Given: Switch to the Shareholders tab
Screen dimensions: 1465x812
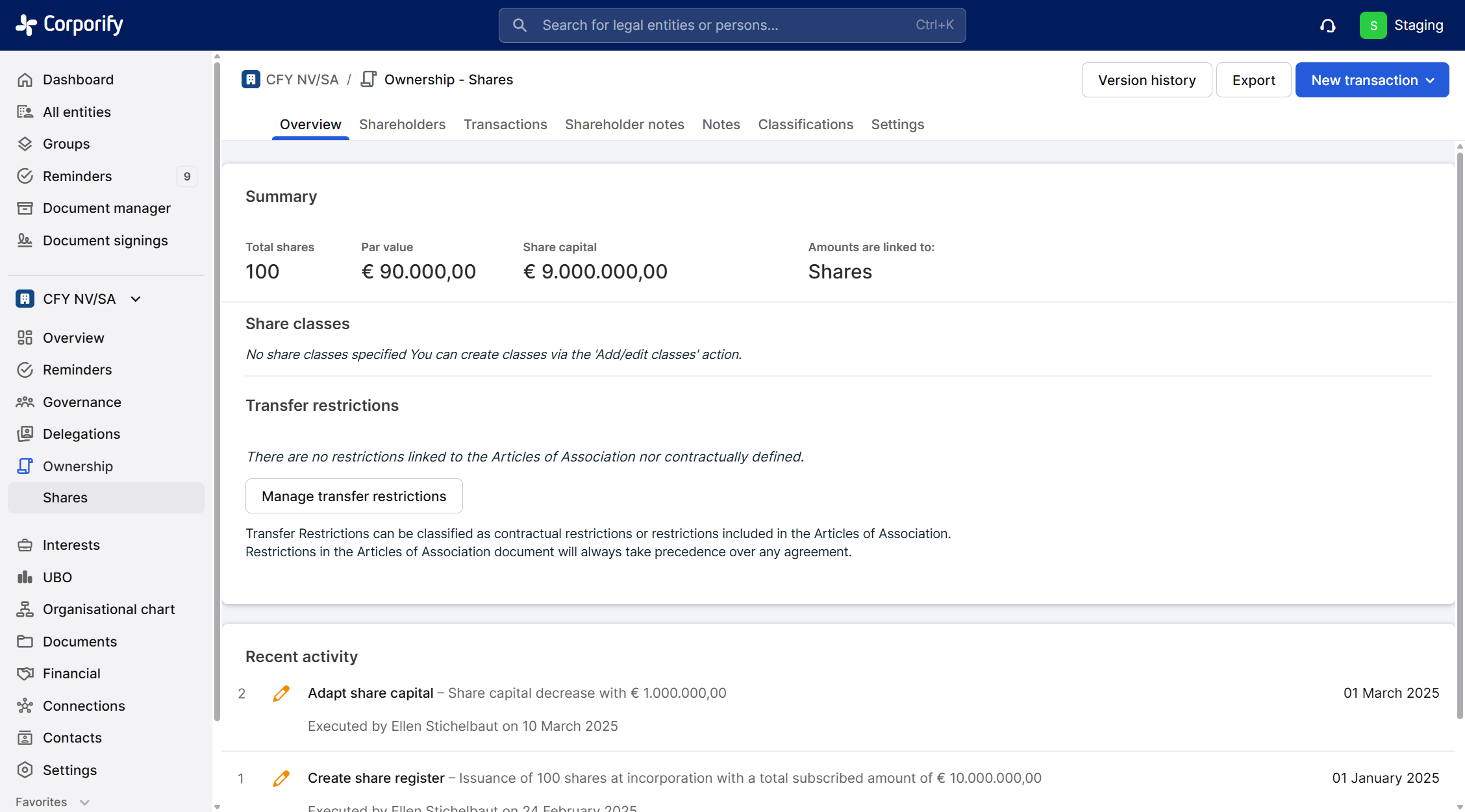Looking at the screenshot, I should (x=402, y=124).
